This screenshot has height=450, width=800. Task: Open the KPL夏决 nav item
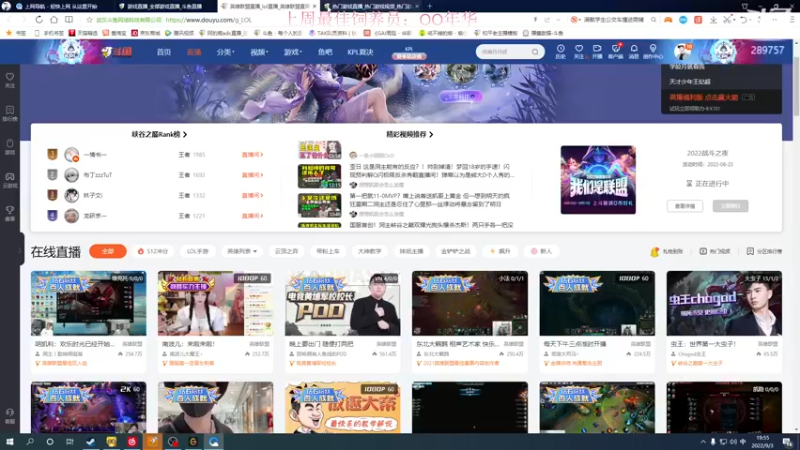[360, 52]
